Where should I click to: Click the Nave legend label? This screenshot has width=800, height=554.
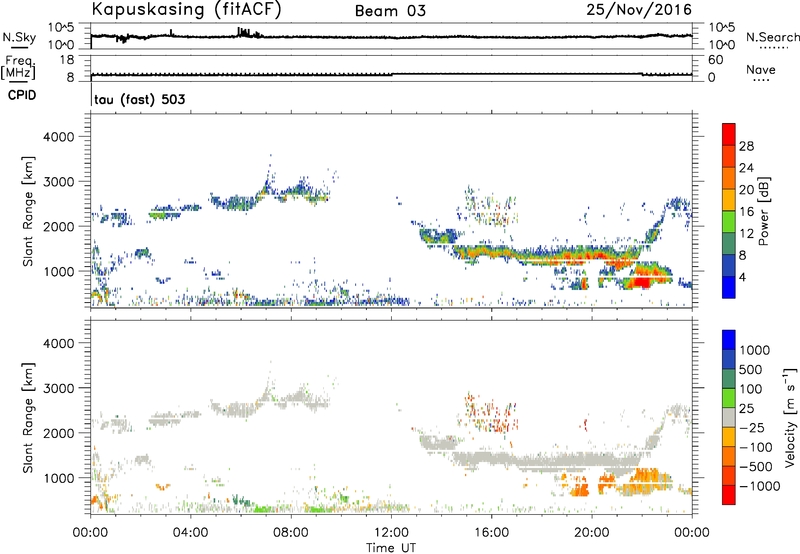click(x=761, y=70)
